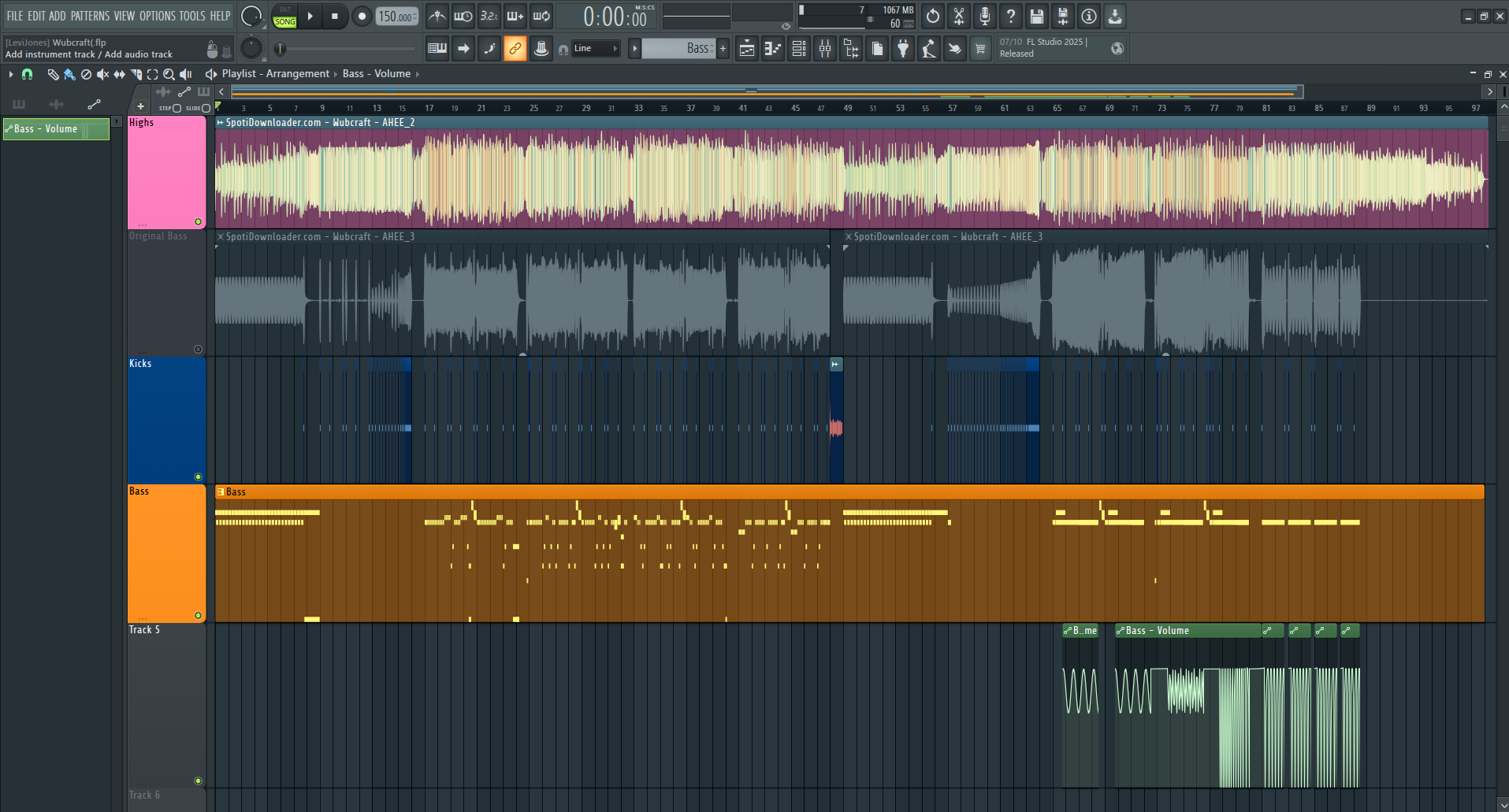This screenshot has width=1509, height=812.
Task: Select Bass - Volume clip in picker
Action: 56,129
